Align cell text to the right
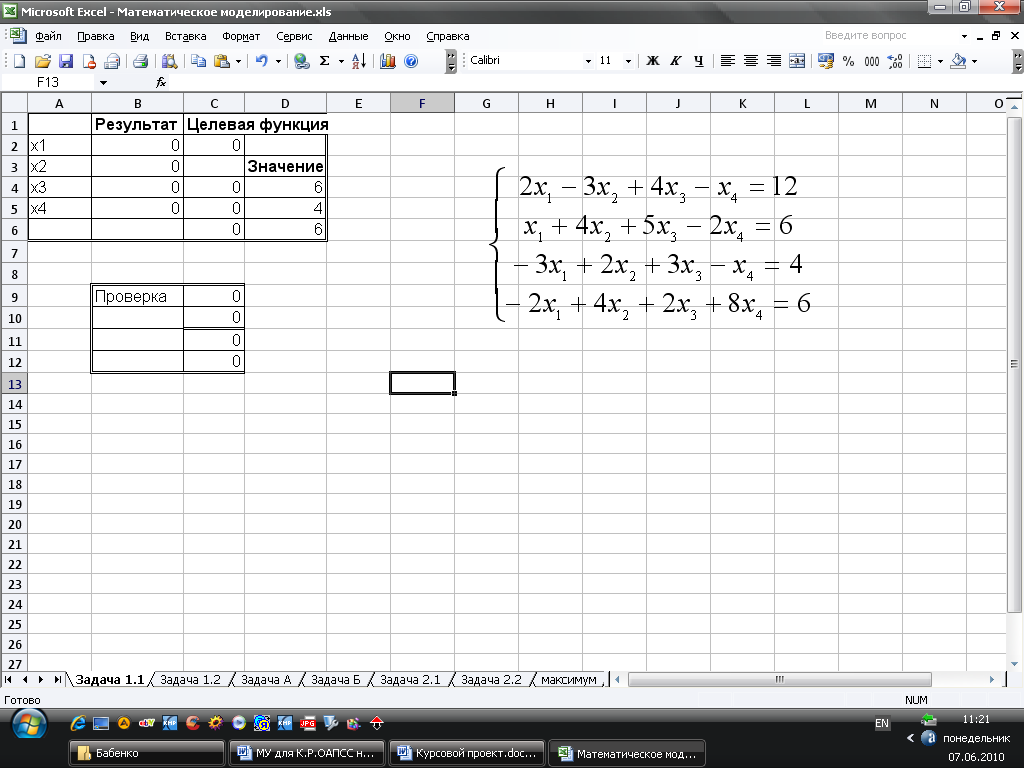 (774, 61)
